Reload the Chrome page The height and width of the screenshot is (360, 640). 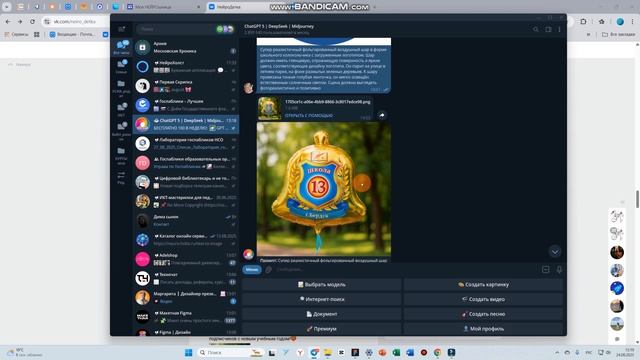[32, 21]
